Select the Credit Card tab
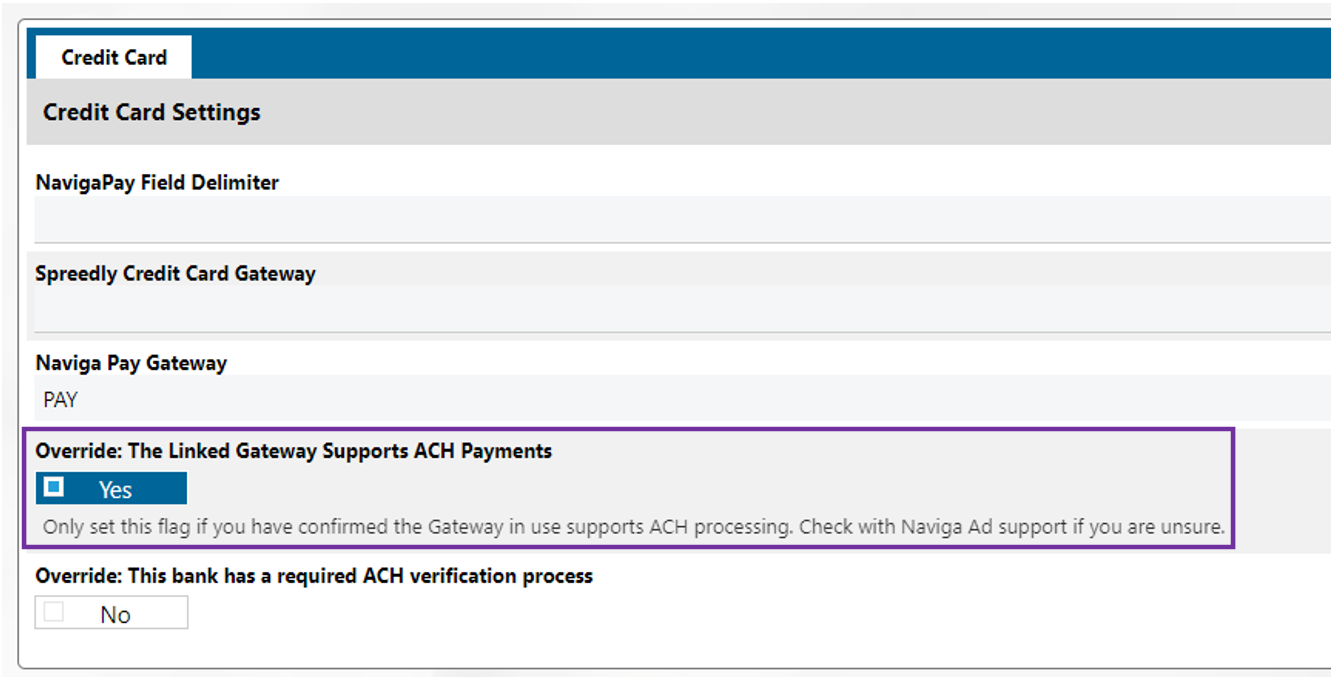Image resolution: width=1343 pixels, height=677 pixels. [x=114, y=58]
